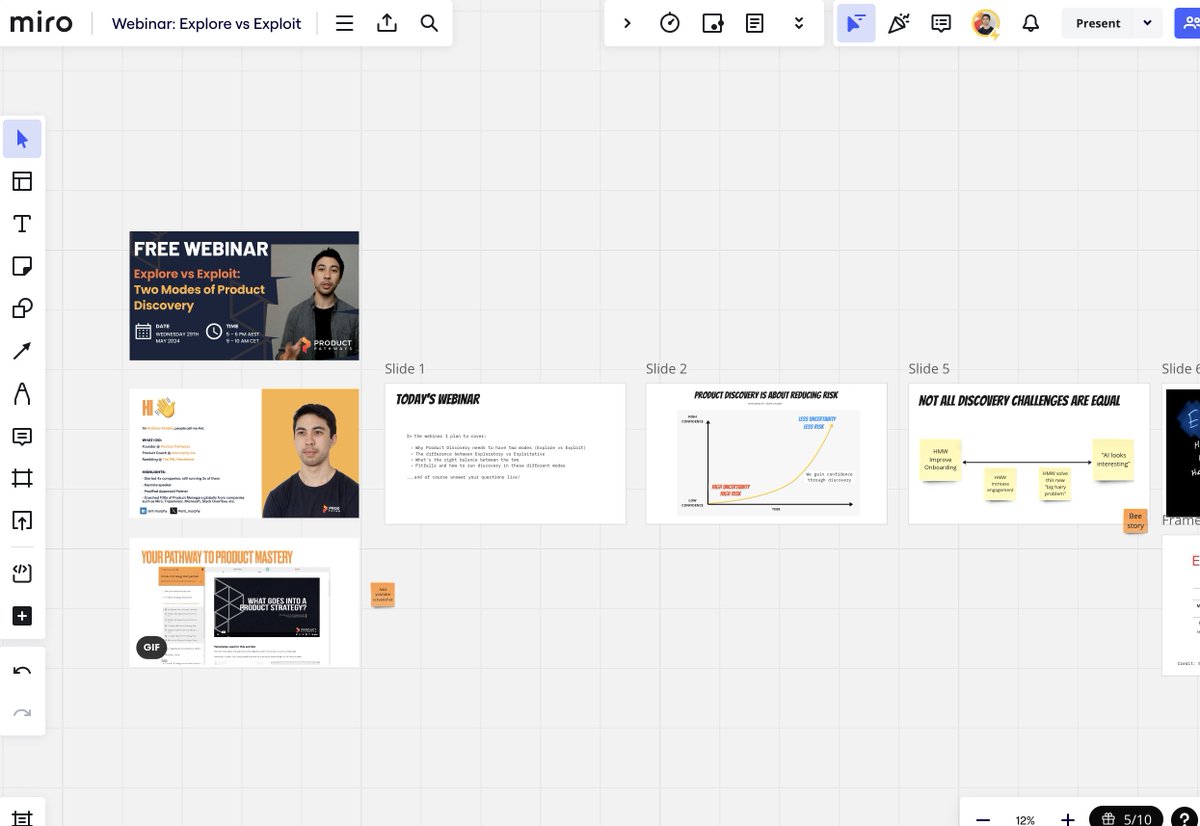Zoom in with the plus control

(1067, 819)
